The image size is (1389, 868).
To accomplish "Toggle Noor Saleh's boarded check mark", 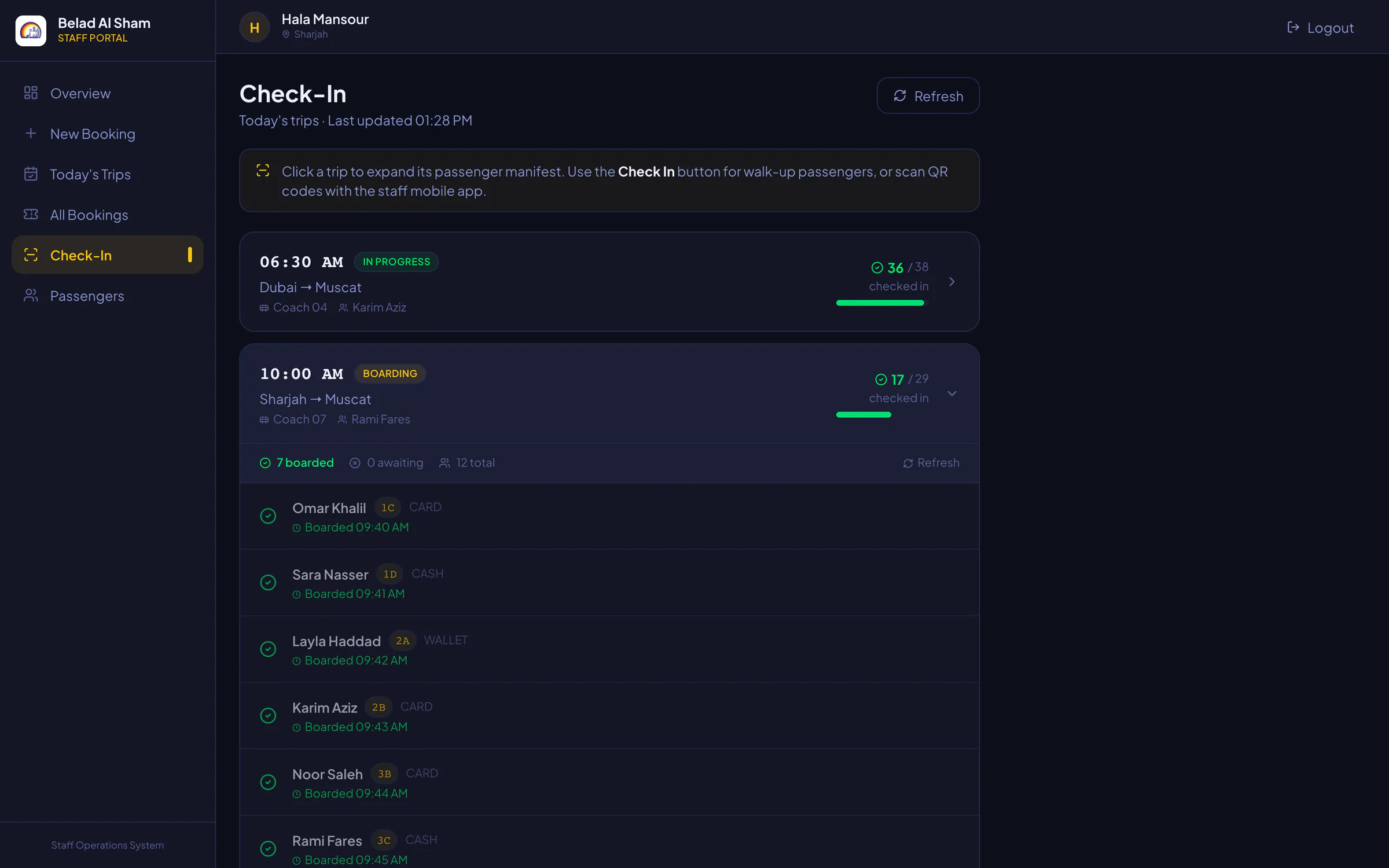I will [268, 782].
